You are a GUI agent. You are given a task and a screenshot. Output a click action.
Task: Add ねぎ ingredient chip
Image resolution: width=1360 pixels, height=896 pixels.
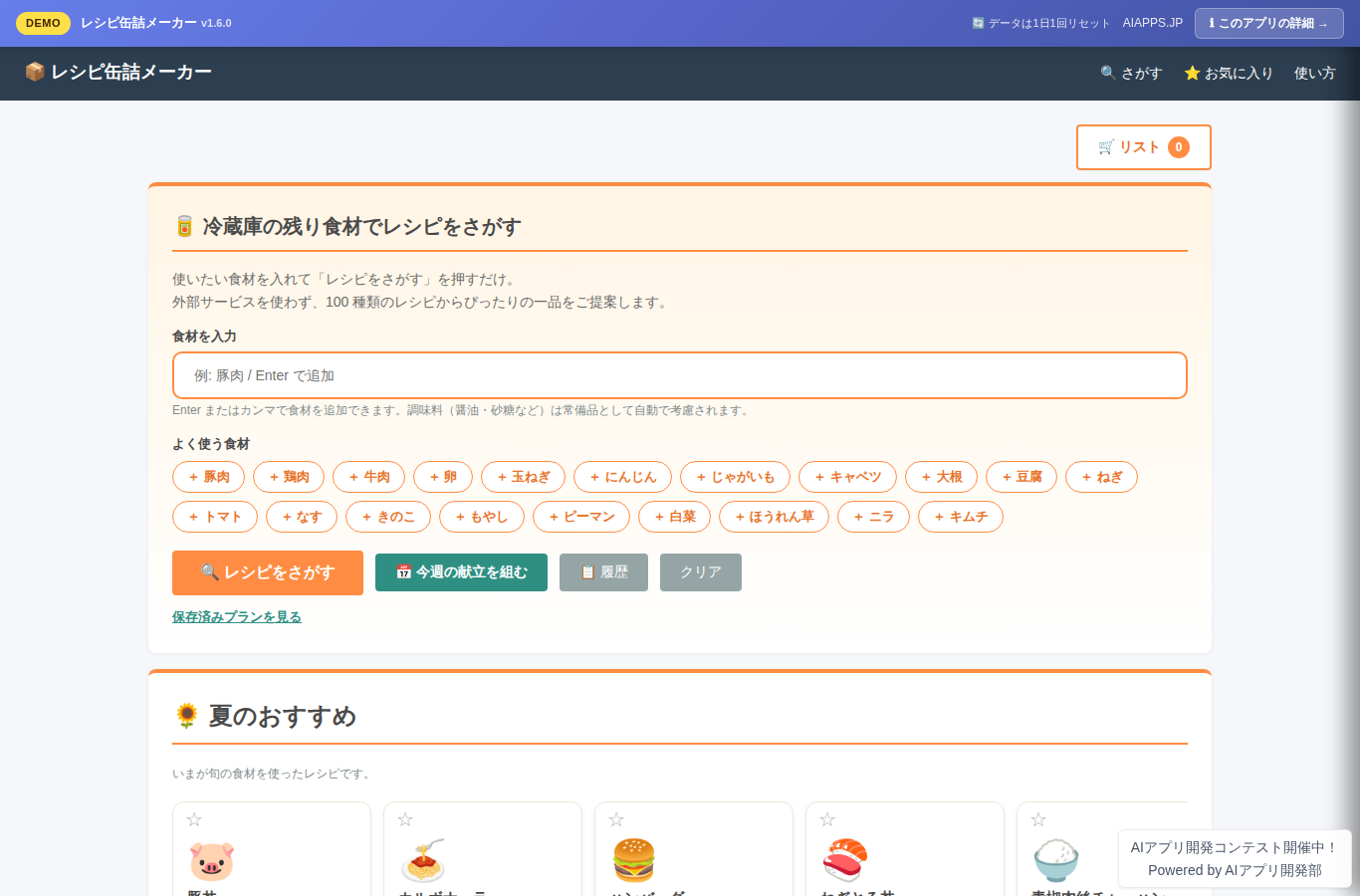(1101, 477)
